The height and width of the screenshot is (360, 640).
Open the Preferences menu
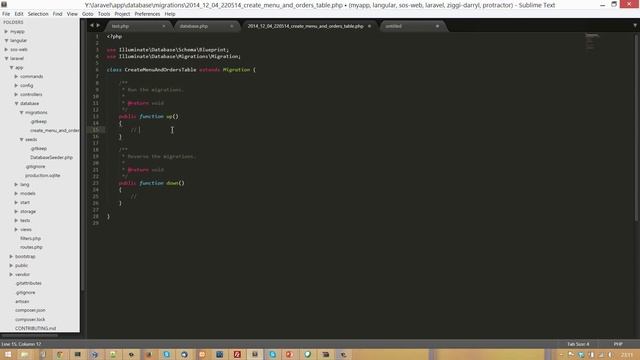147,13
